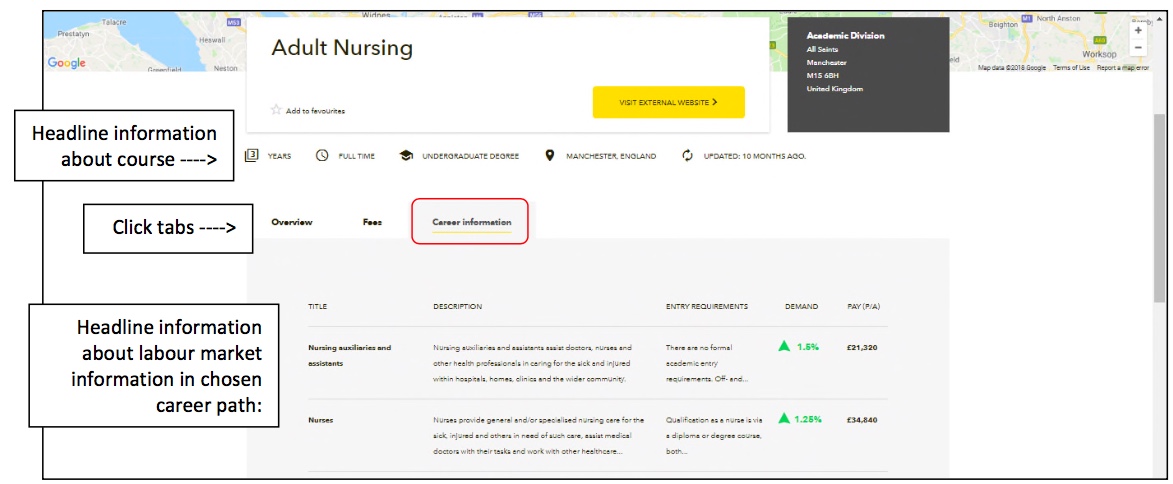This screenshot has width=1173, height=484.
Task: Click the graduation cap icon for Undergraduate Degree
Action: (406, 156)
